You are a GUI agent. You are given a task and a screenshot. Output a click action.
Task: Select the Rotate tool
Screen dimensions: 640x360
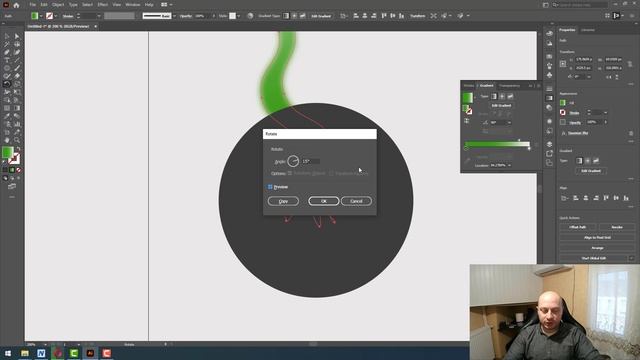(7, 84)
